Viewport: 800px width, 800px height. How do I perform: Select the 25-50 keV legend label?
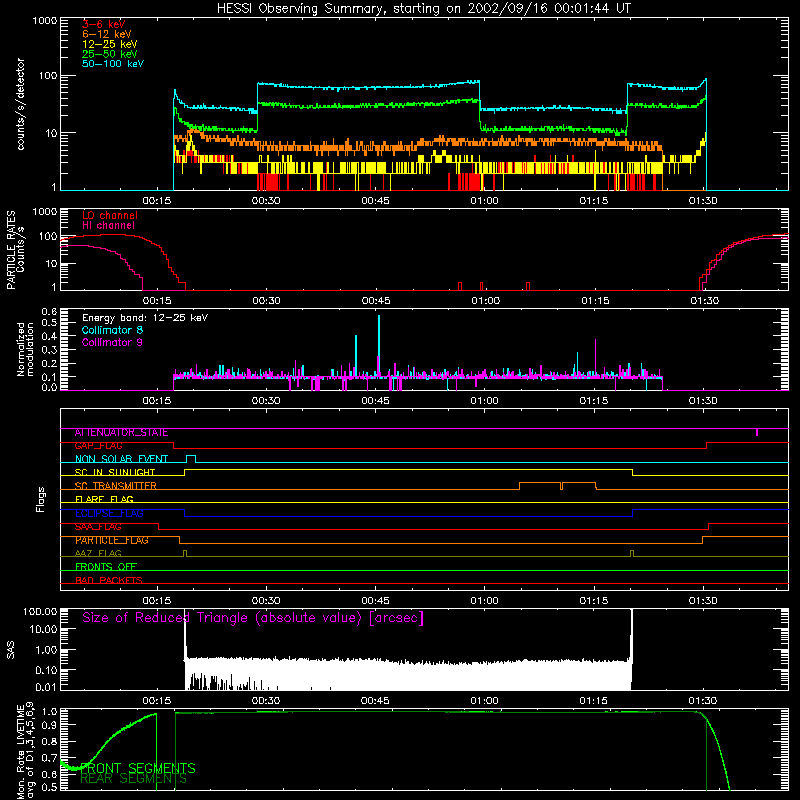point(109,54)
